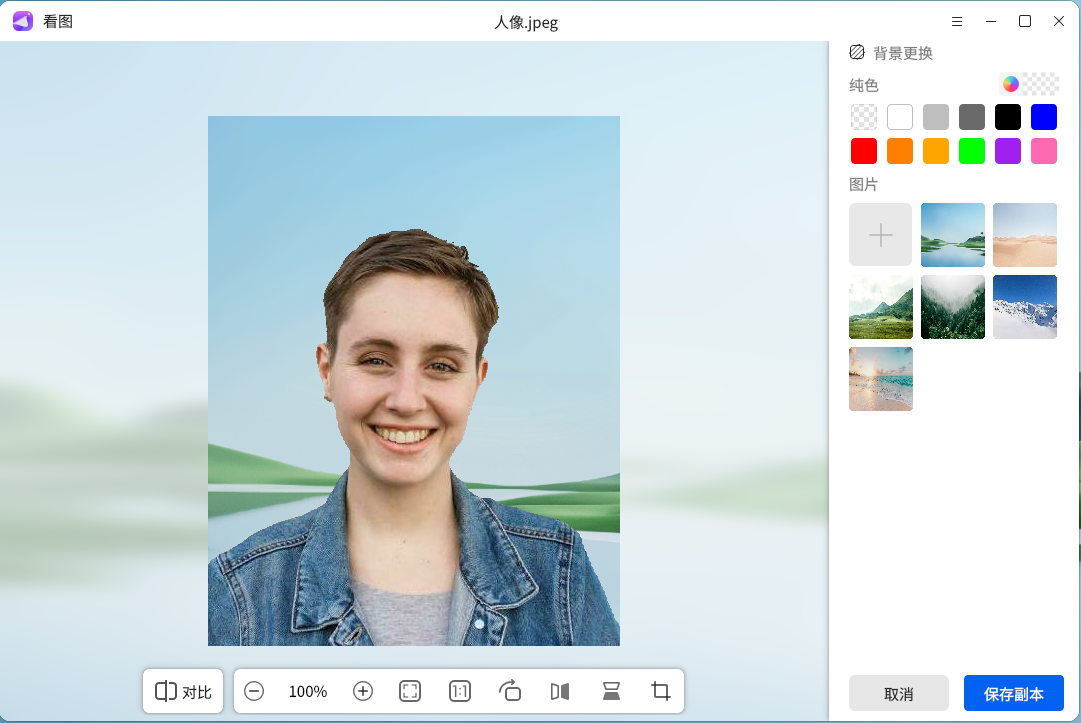Rotate the image using rotate icon

[510, 691]
